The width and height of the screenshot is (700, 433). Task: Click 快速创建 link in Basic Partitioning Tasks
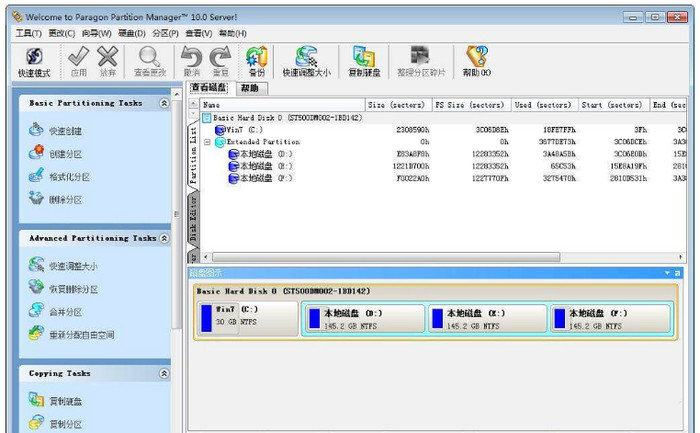pyautogui.click(x=65, y=131)
